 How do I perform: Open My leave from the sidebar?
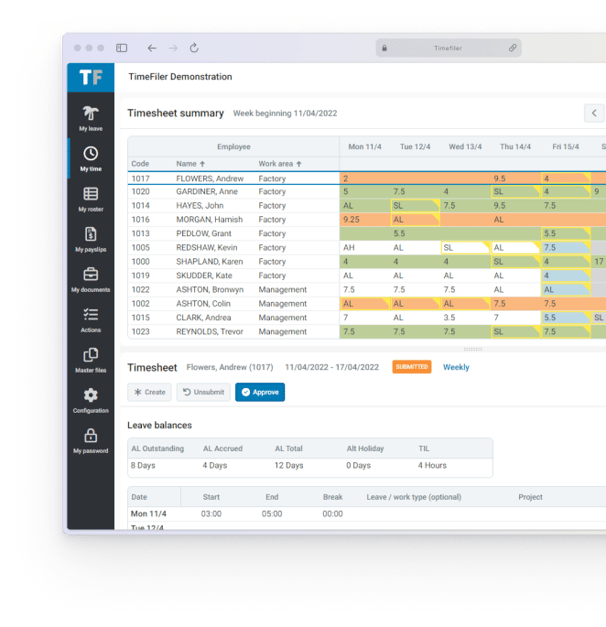(x=91, y=119)
